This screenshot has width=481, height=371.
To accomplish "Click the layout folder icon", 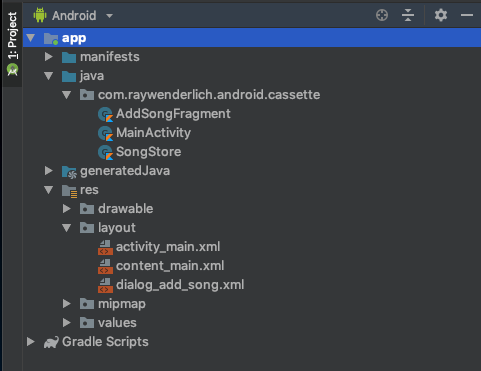I will point(87,228).
